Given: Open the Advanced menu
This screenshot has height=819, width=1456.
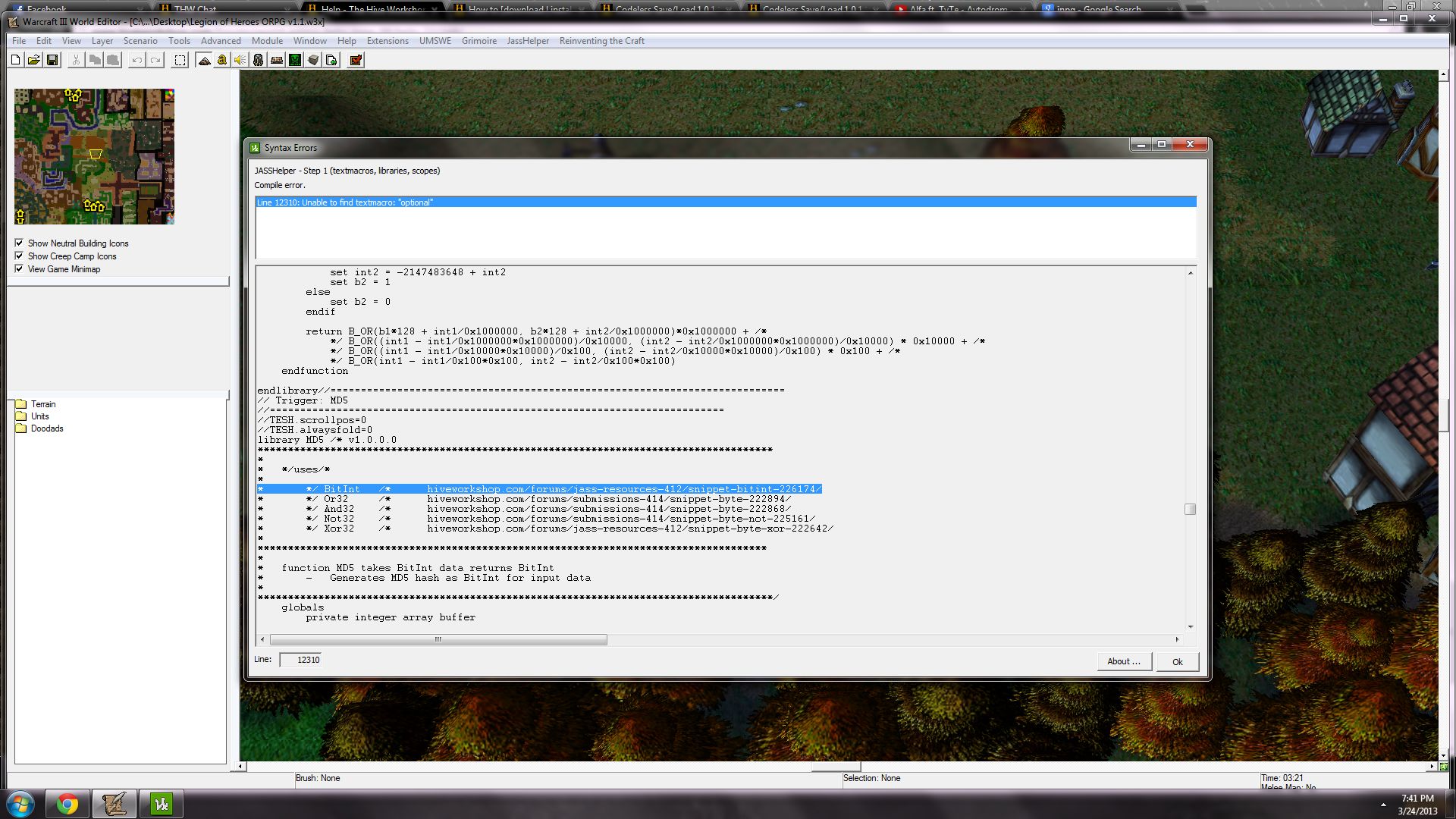Looking at the screenshot, I should click(221, 41).
